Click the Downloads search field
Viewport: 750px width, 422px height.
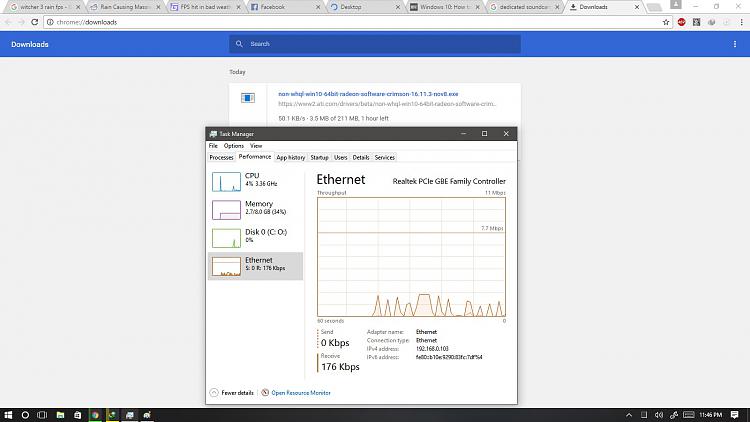pos(375,44)
